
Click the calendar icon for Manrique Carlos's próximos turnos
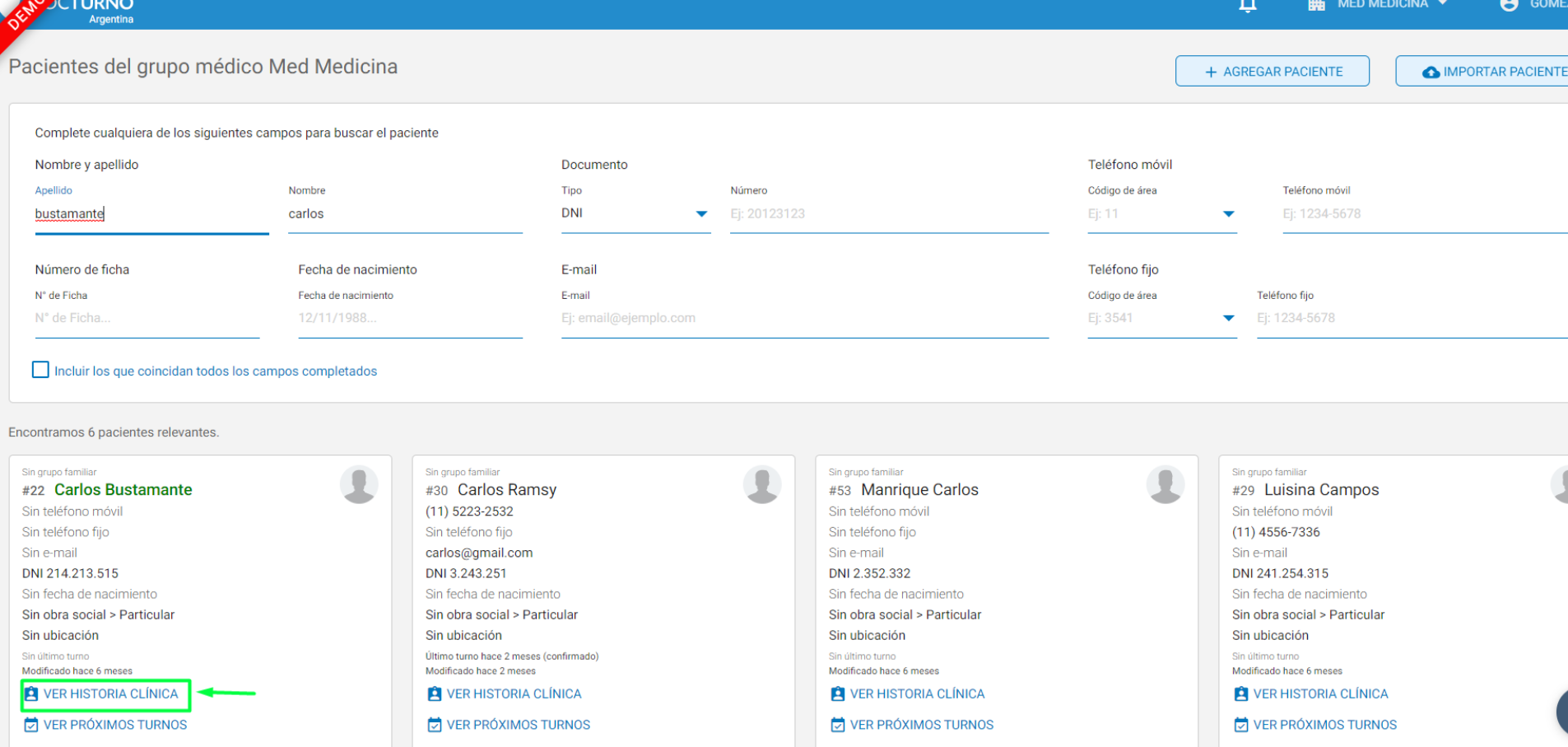point(838,725)
